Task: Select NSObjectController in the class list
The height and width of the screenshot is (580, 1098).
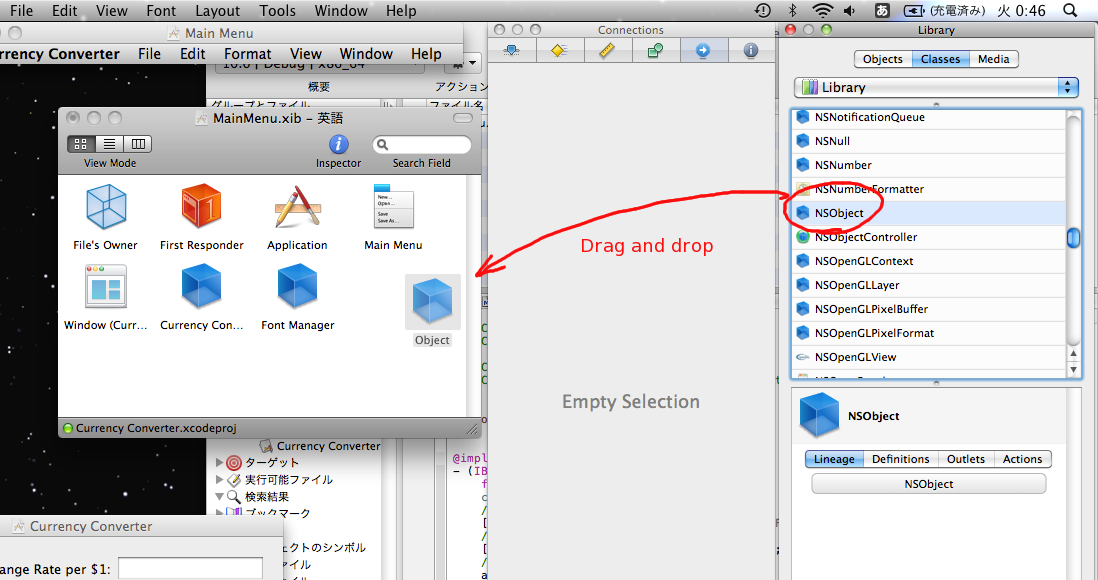Action: (929, 237)
